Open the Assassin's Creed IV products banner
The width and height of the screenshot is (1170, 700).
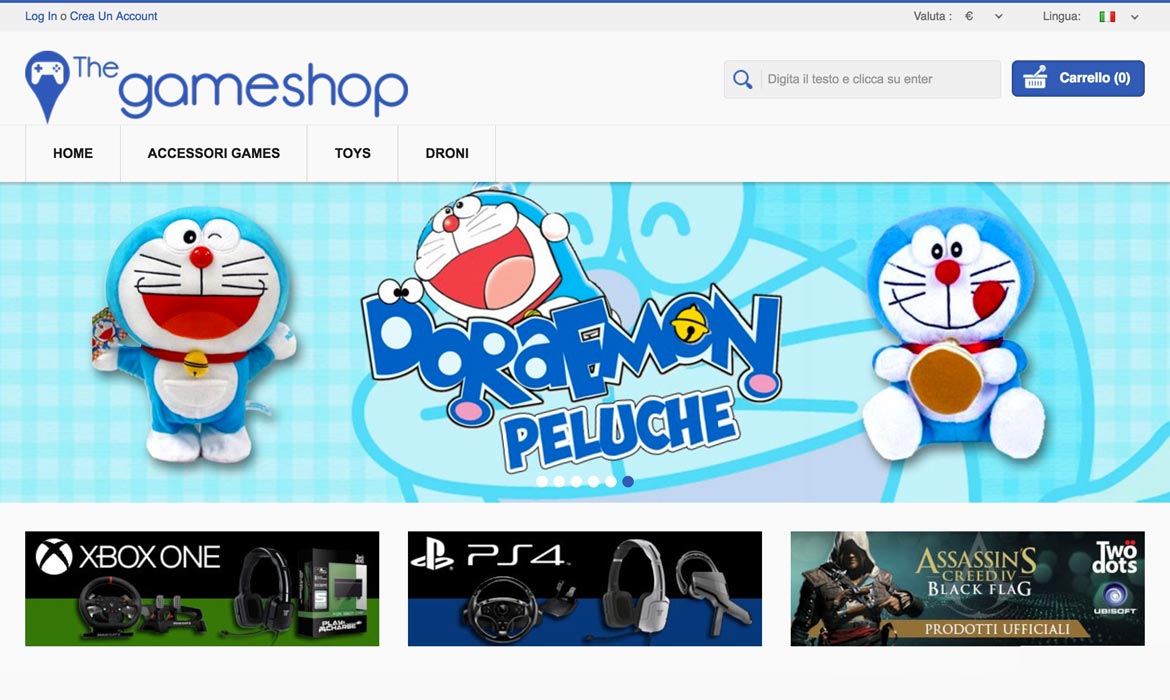click(967, 589)
